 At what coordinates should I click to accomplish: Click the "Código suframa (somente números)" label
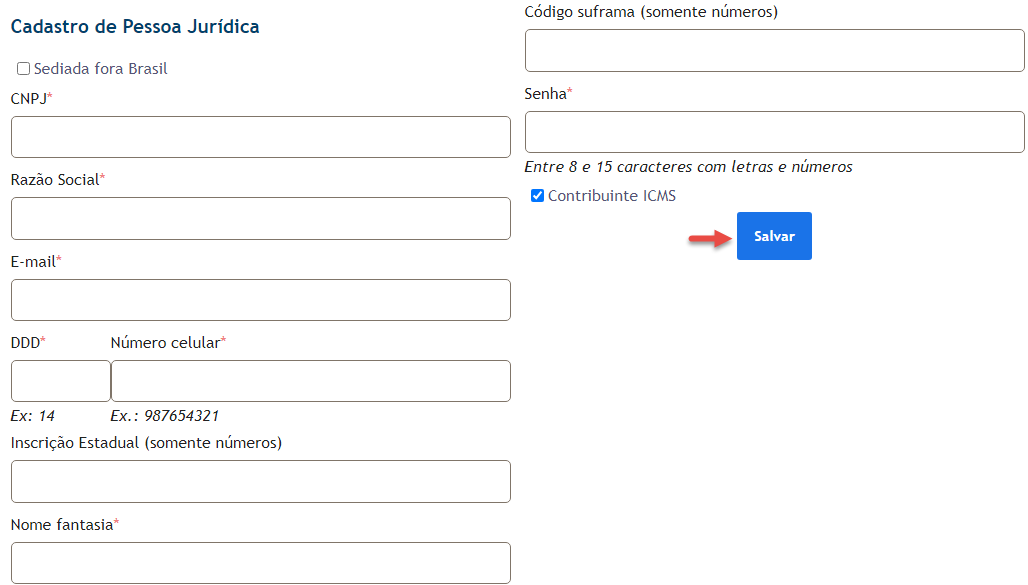tap(651, 12)
